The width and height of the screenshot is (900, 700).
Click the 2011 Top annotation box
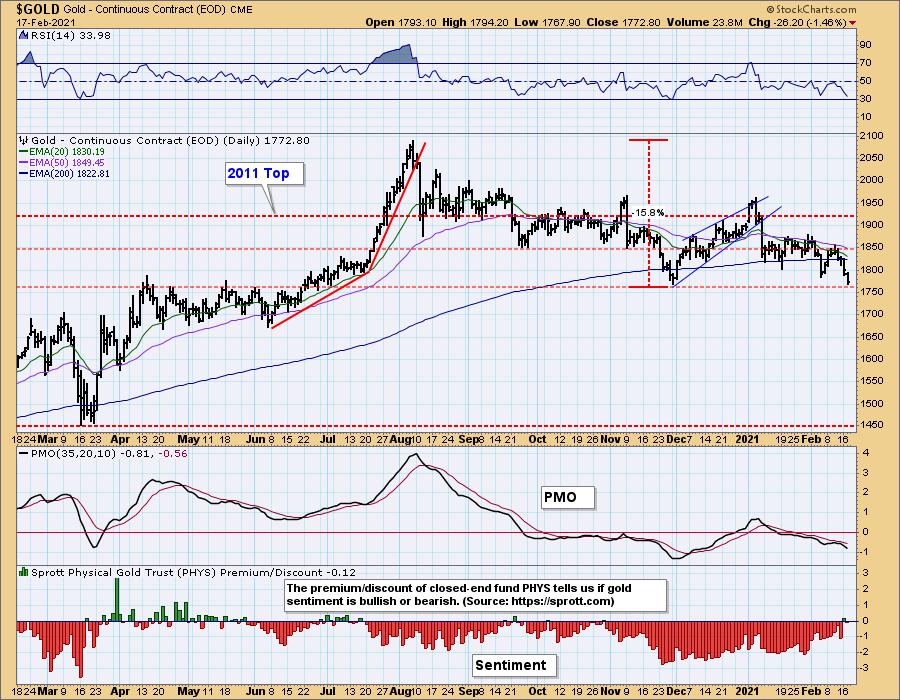pos(263,173)
